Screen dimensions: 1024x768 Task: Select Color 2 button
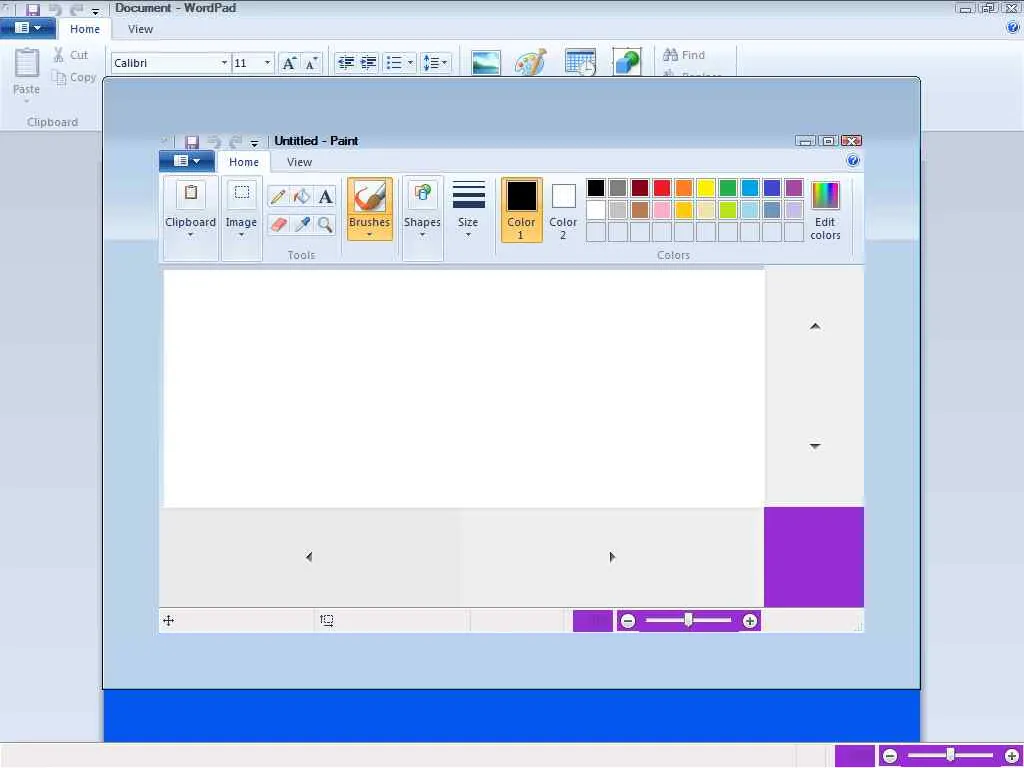pos(563,210)
